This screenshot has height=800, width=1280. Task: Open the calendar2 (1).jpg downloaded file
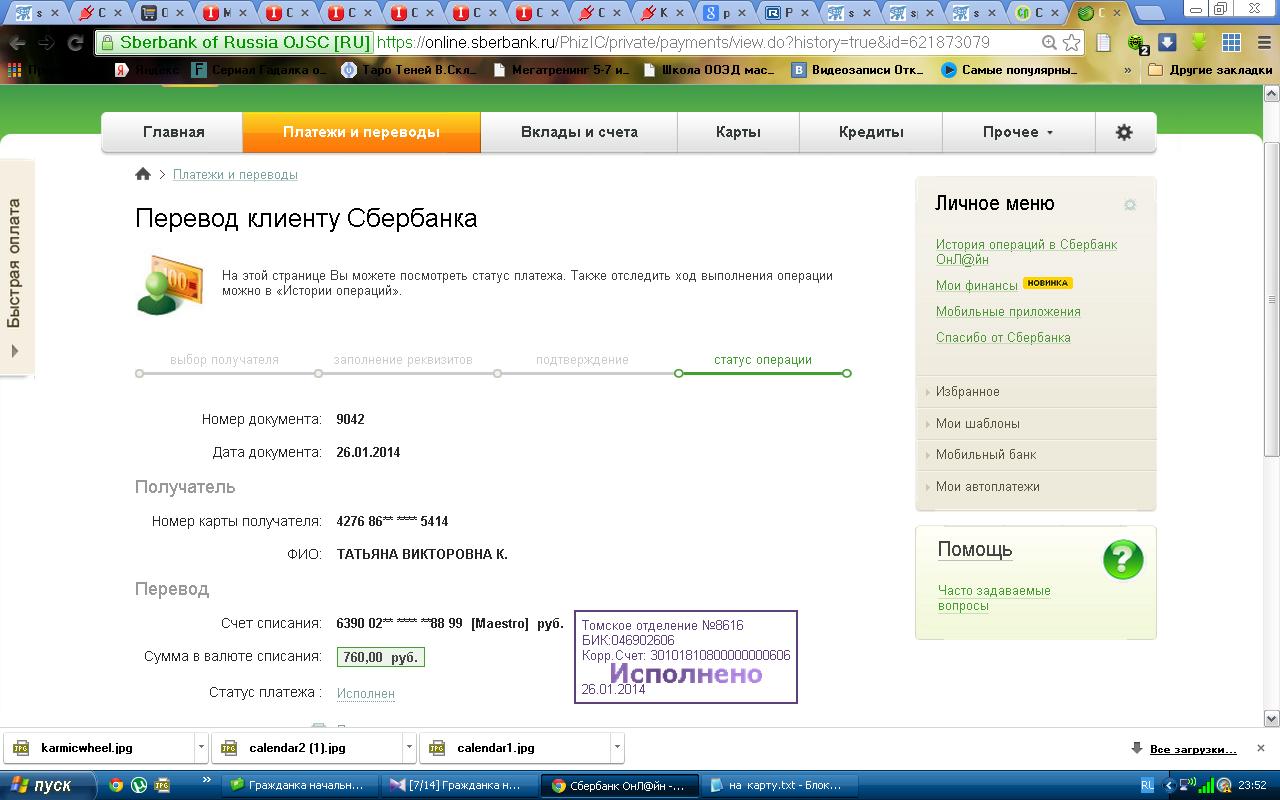(x=306, y=747)
